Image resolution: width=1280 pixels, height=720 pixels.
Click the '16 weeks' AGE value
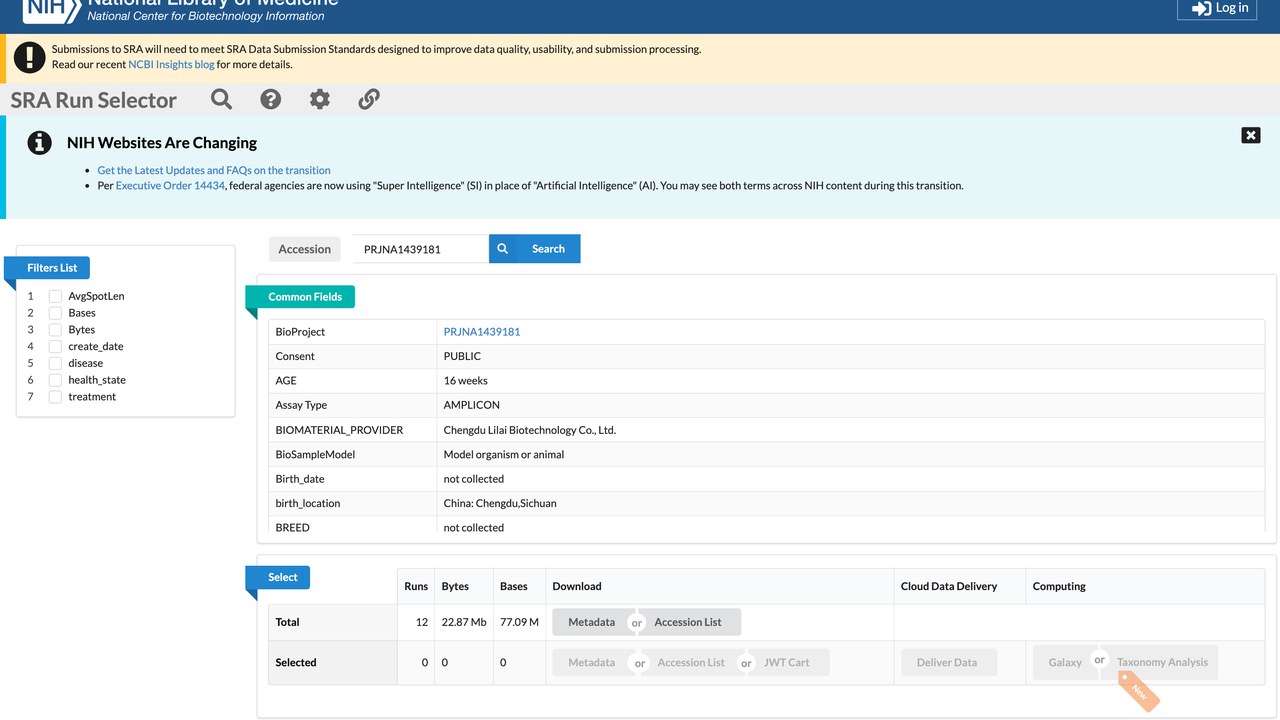[x=466, y=381]
